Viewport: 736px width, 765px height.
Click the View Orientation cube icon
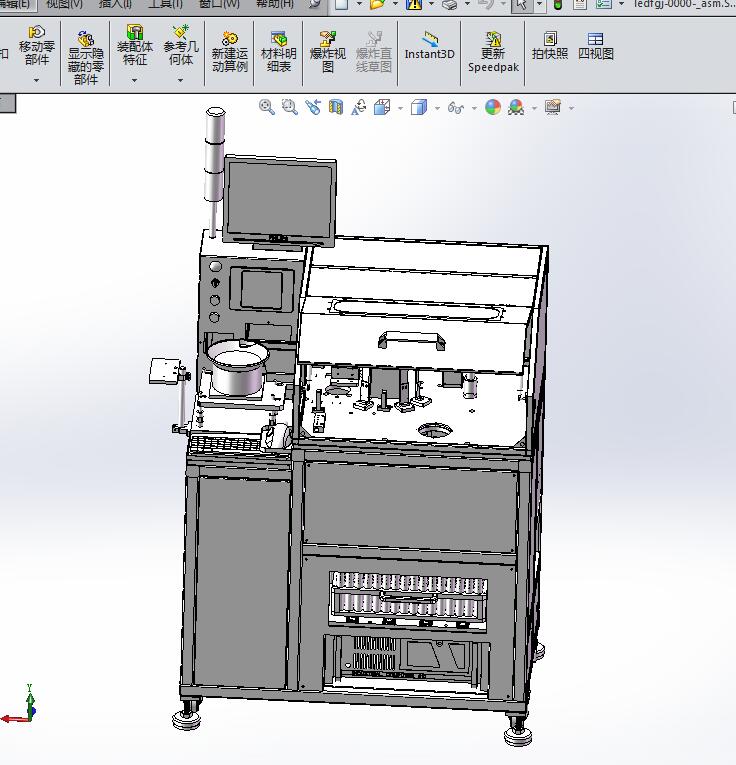382,107
